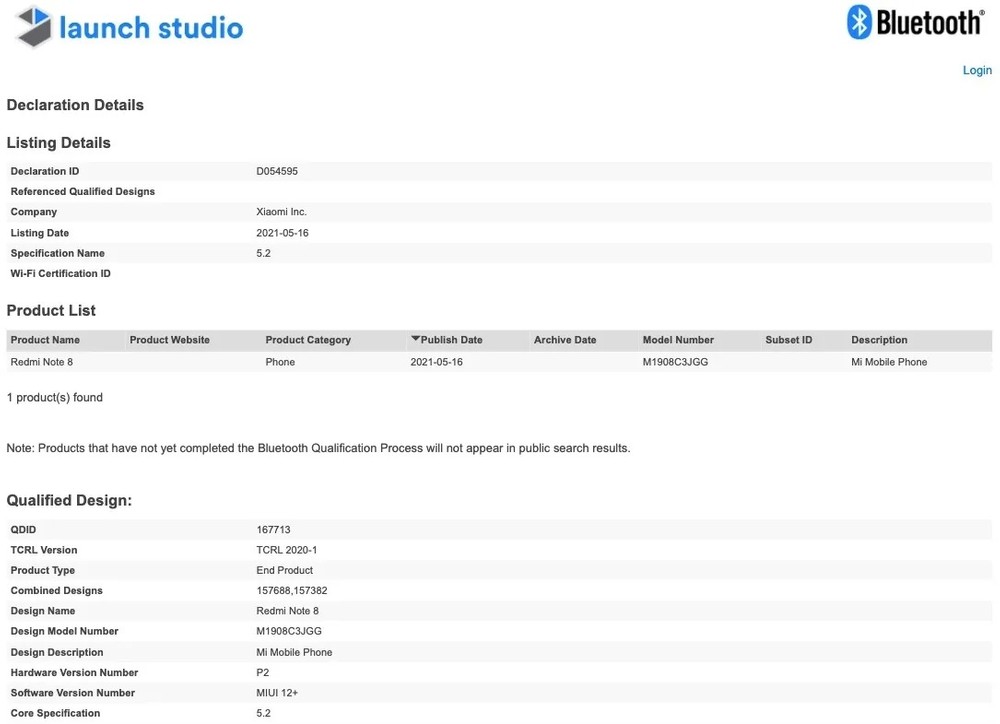Sort table by Product Category column header

(308, 340)
